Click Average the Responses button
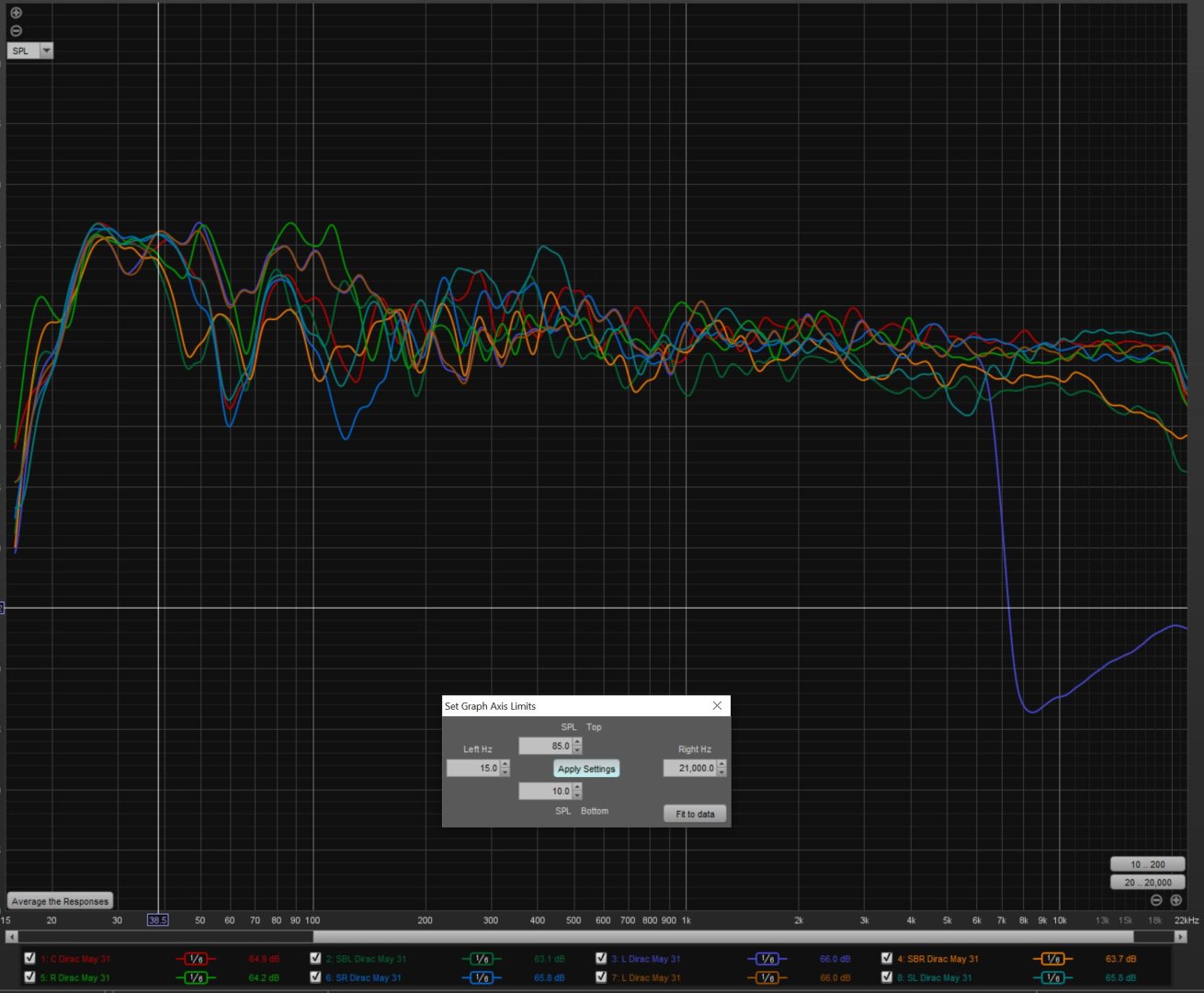 60,901
